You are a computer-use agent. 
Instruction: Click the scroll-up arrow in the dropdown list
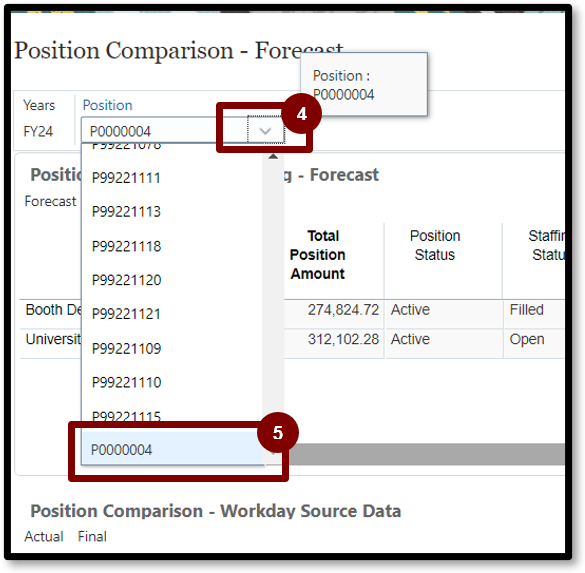point(273,156)
